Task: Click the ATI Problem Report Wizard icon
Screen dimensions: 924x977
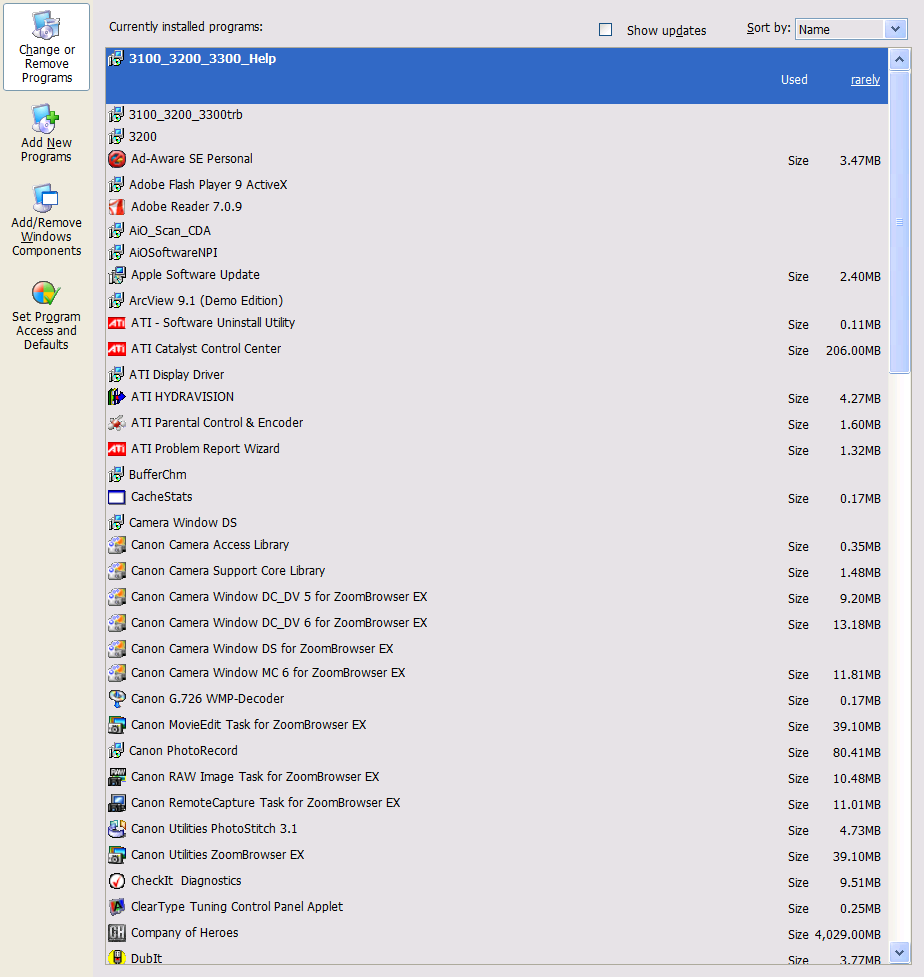Action: (117, 449)
